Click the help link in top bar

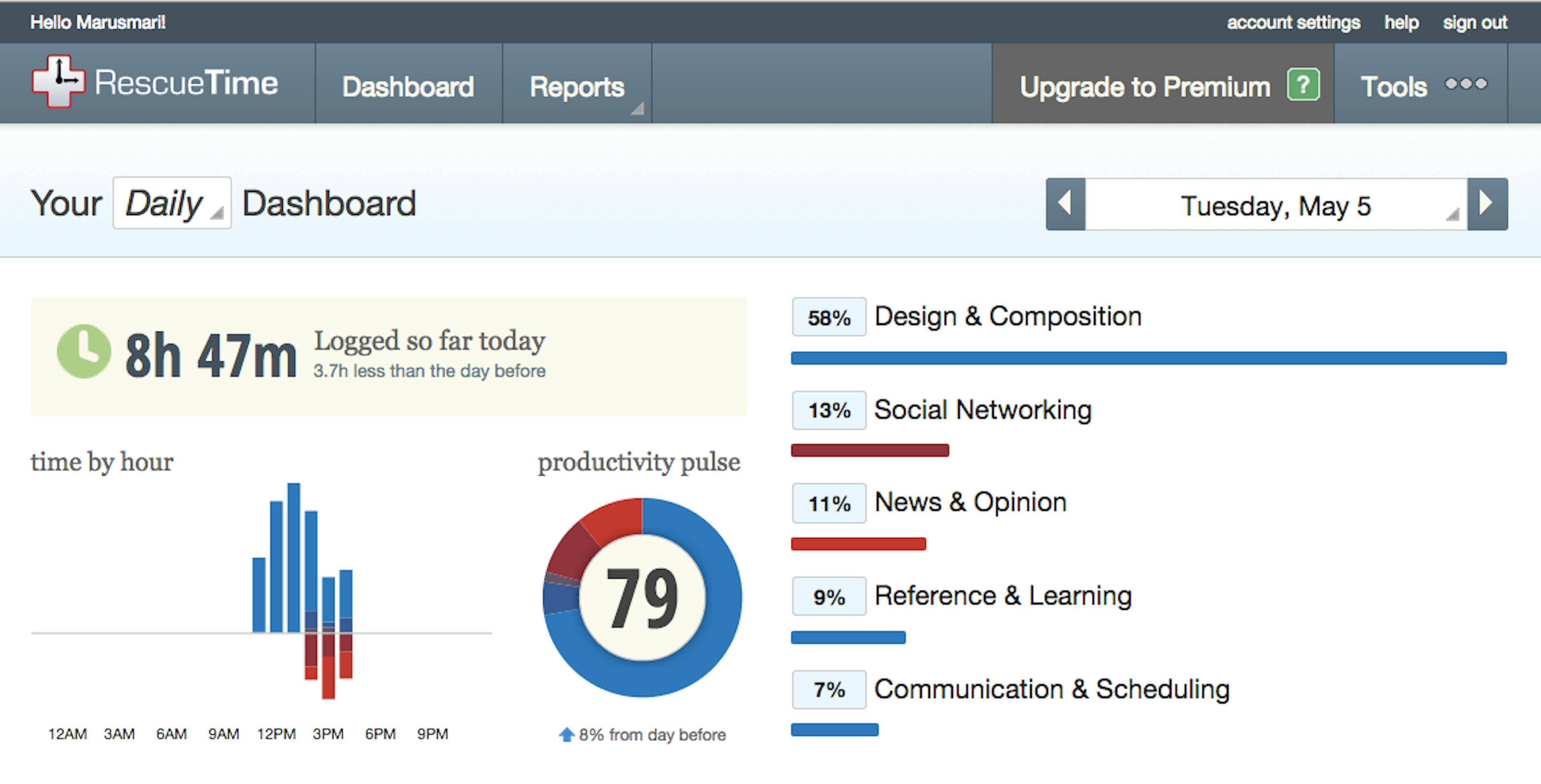(1401, 22)
